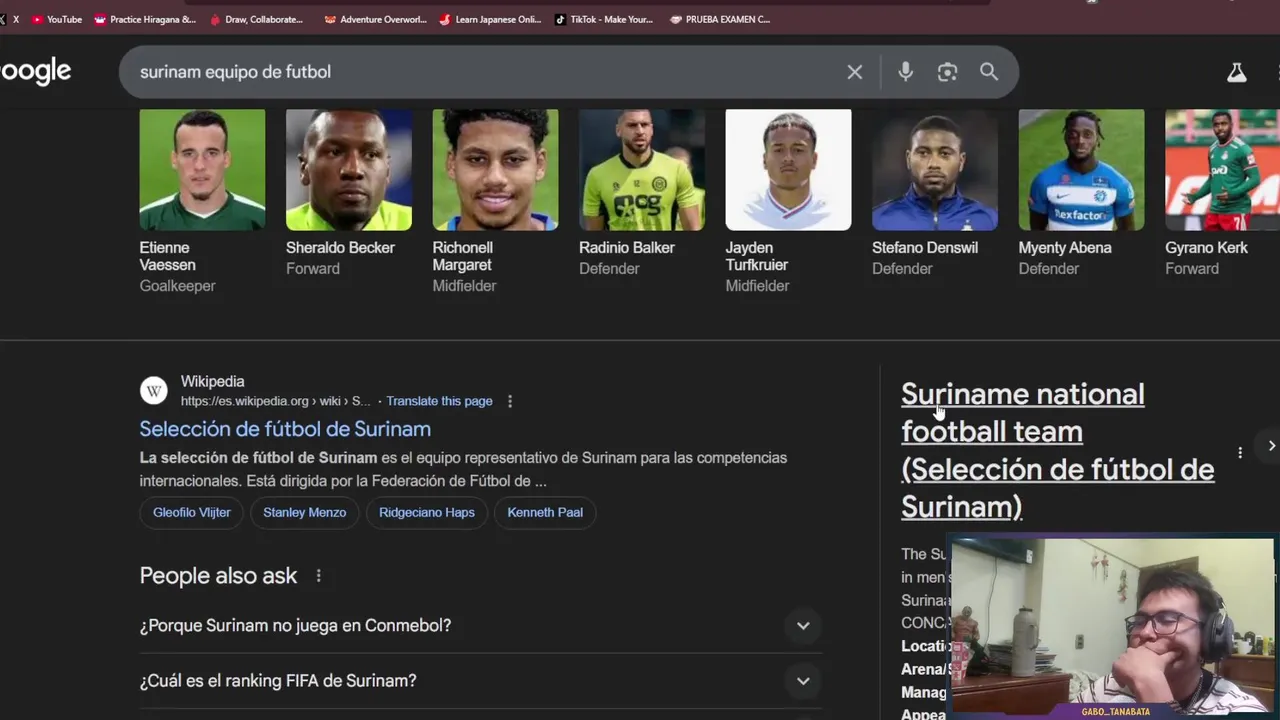
Task: Click the Google logo
Action: [x=35, y=71]
